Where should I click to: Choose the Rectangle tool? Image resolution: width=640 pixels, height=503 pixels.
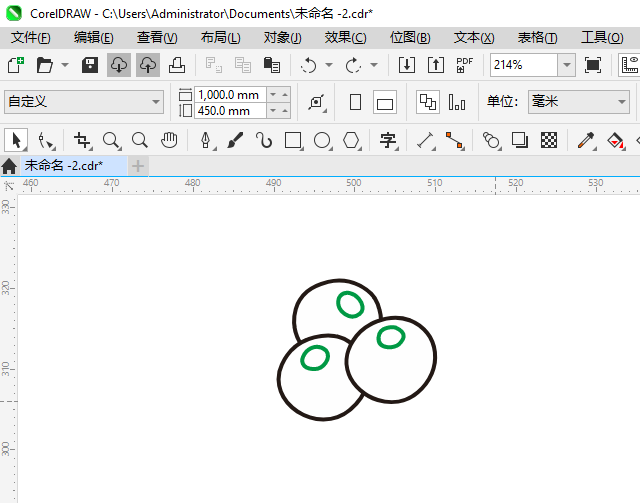(x=293, y=140)
